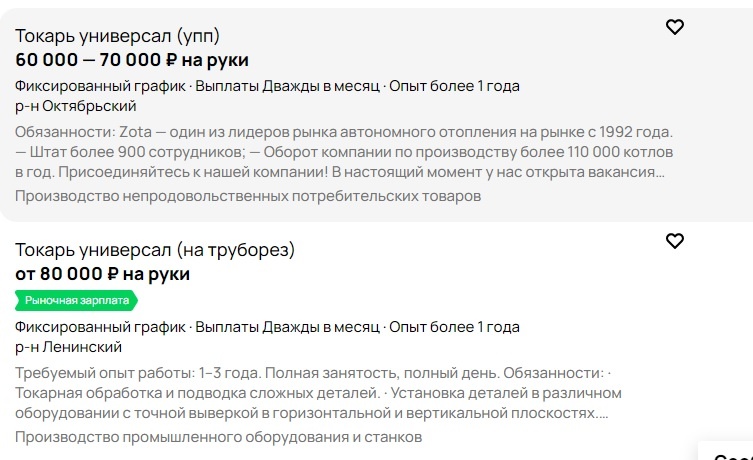This screenshot has height=460, width=753.
Task: Click "Производство промышленного оборудования и станков" category
Action: coord(219,437)
